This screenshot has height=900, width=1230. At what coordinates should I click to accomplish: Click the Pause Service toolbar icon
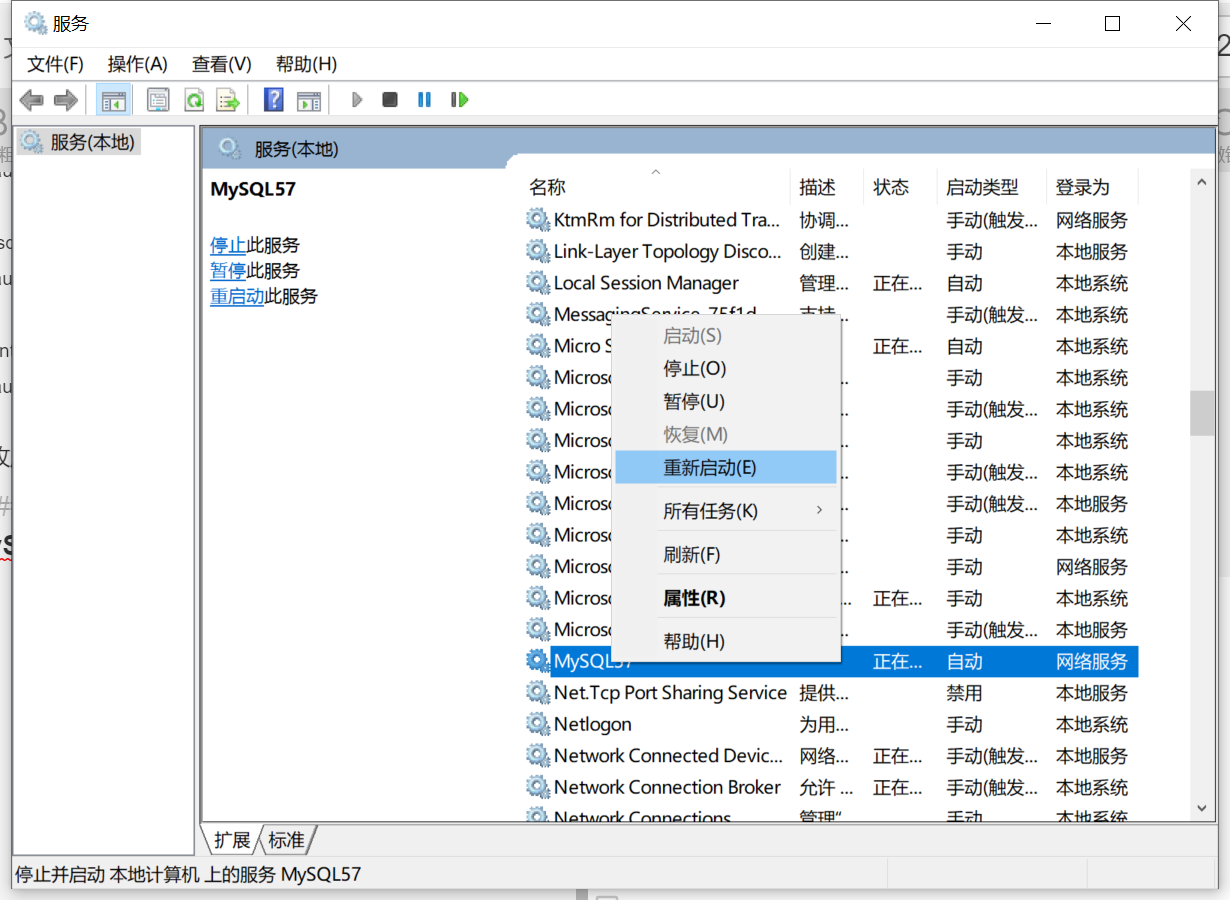(x=424, y=99)
